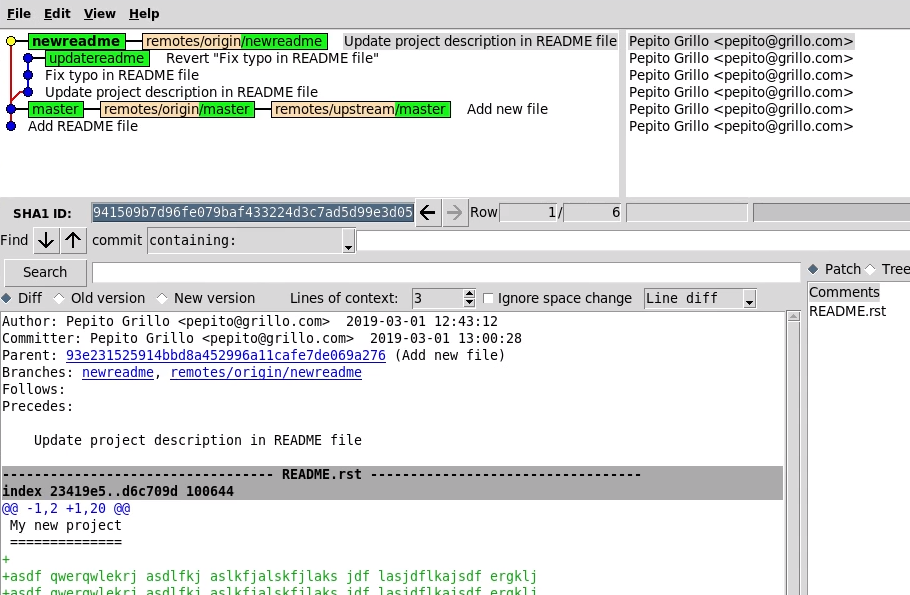The width and height of the screenshot is (910, 595).
Task: Click the master branch label
Action: click(x=55, y=109)
